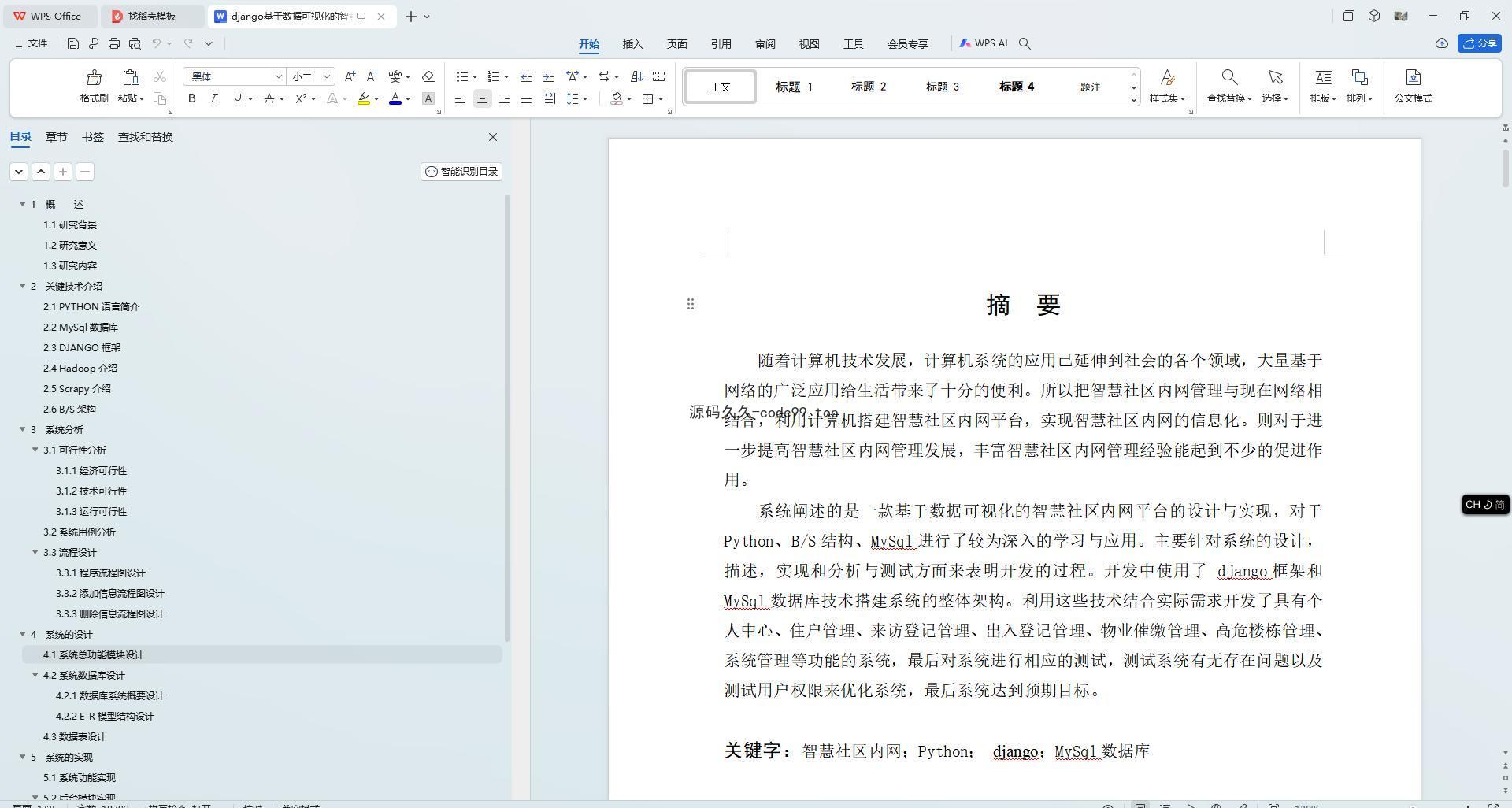Image resolution: width=1512 pixels, height=808 pixels.
Task: Align text left
Action: pos(460,98)
